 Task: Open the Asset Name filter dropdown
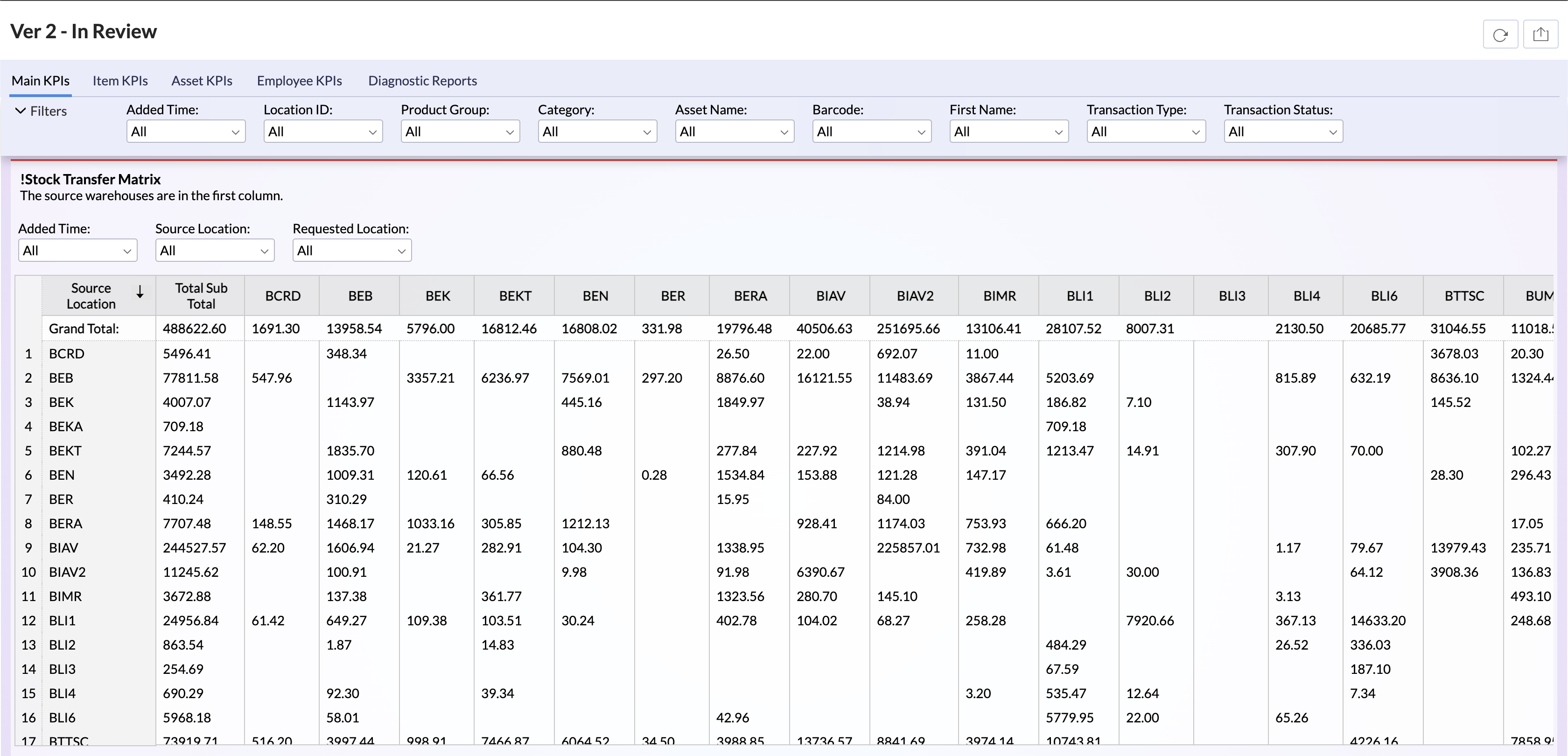tap(734, 132)
